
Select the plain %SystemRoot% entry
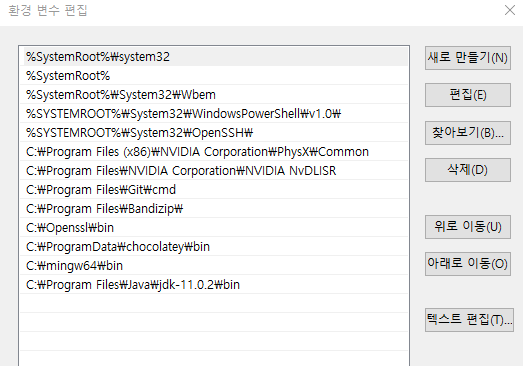[x=214, y=76]
